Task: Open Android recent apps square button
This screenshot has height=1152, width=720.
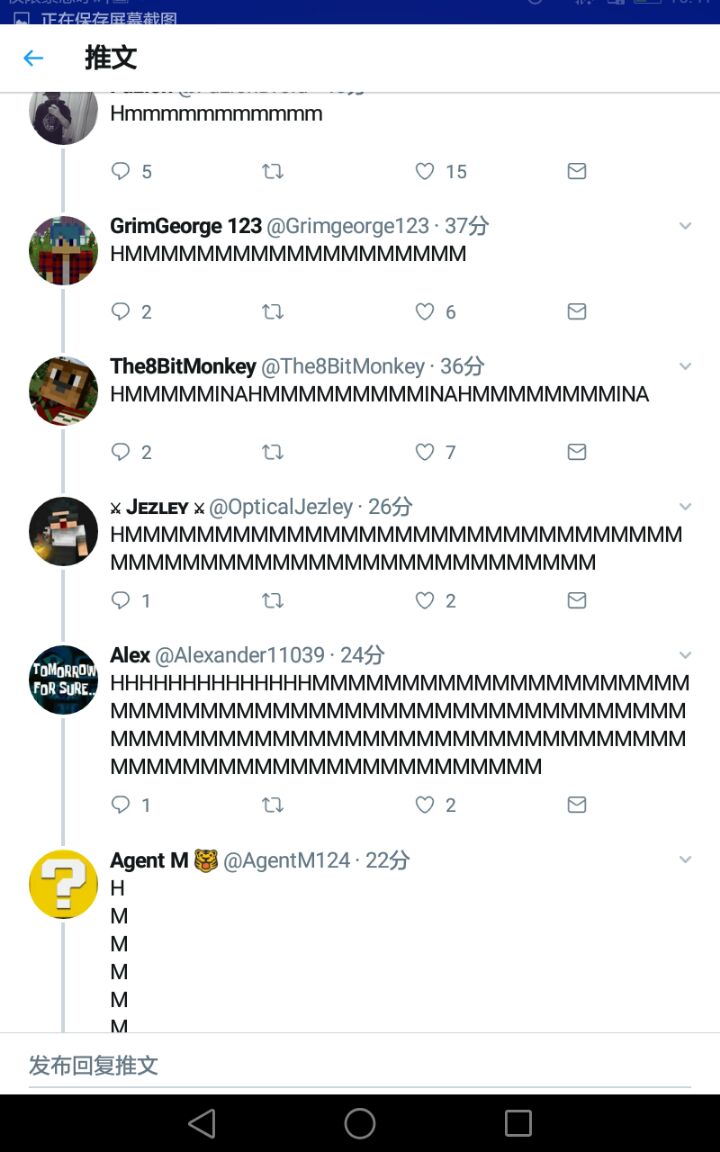Action: [518, 1123]
